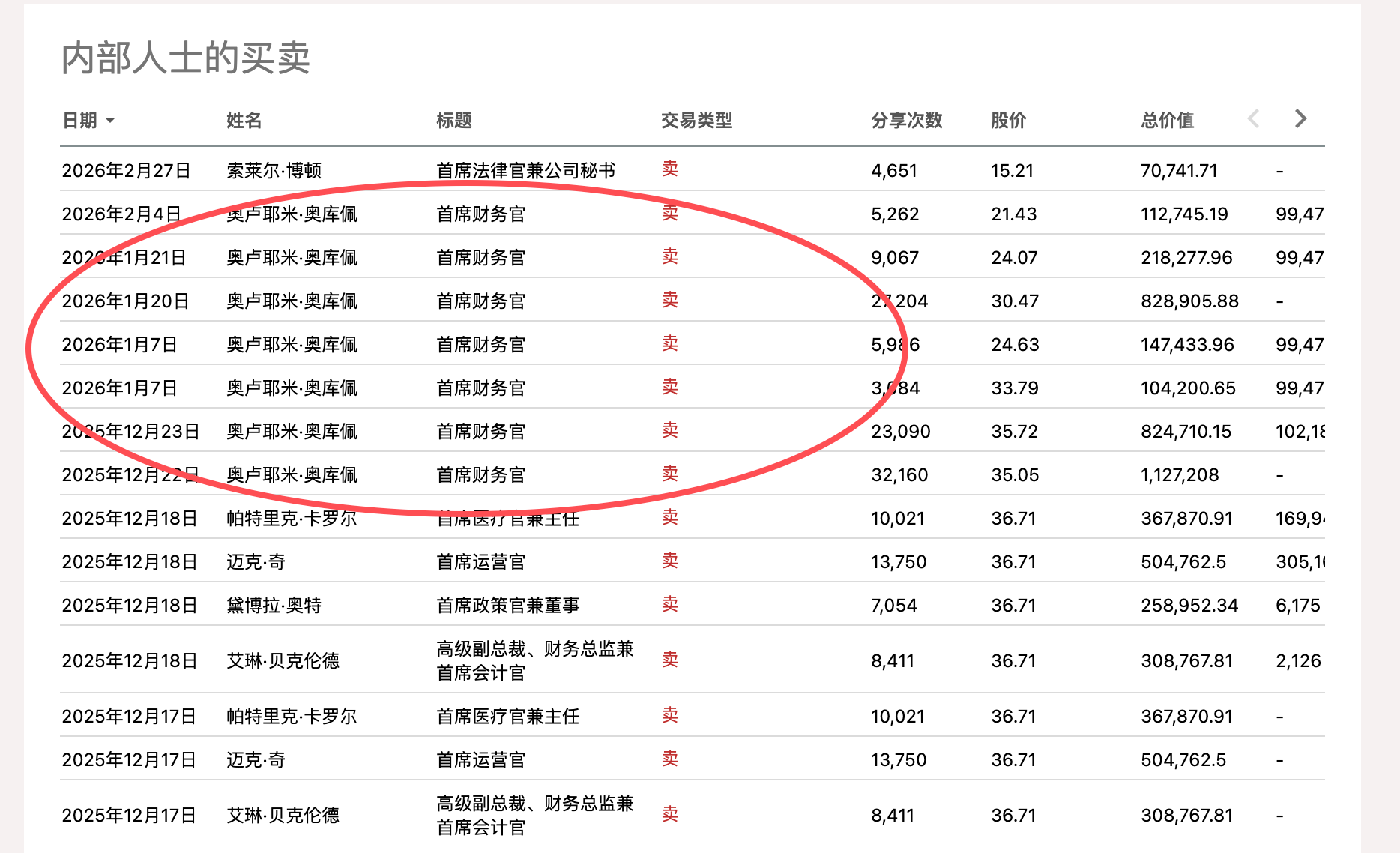
Task: Click the 总价值 column header
Action: click(1166, 121)
